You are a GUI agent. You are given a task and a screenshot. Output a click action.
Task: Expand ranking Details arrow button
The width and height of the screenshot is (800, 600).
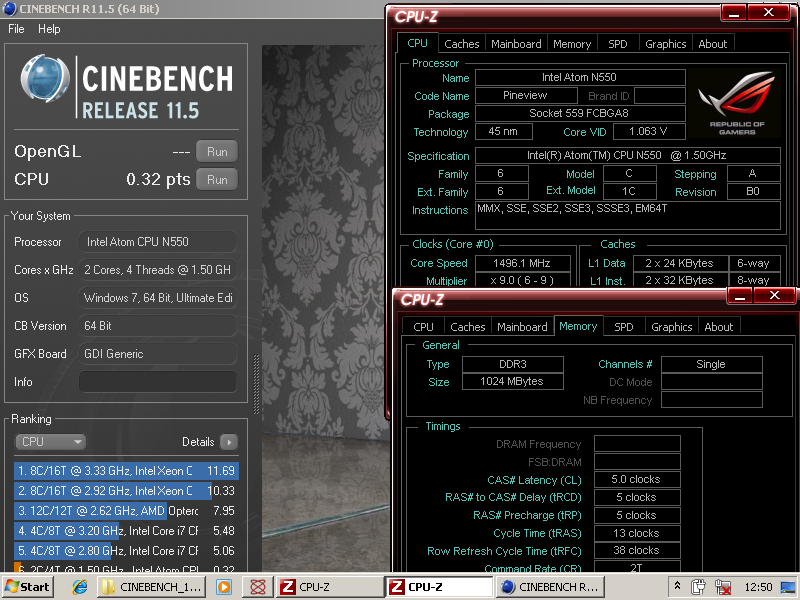click(x=229, y=442)
